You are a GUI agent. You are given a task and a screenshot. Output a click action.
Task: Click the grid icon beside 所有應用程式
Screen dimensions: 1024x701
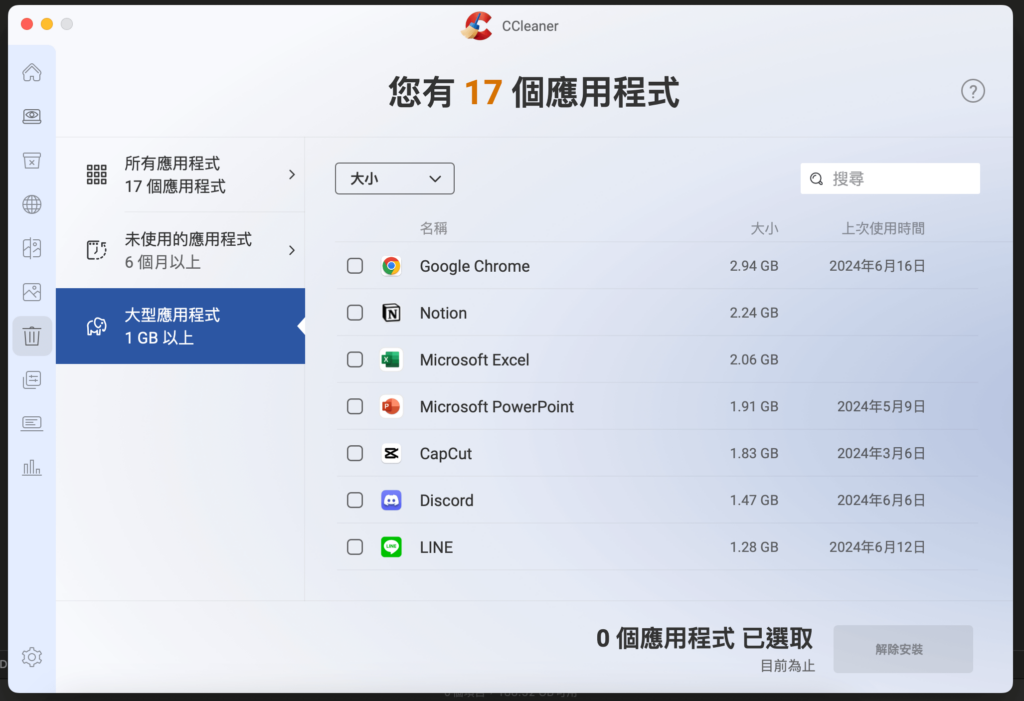[x=97, y=174]
